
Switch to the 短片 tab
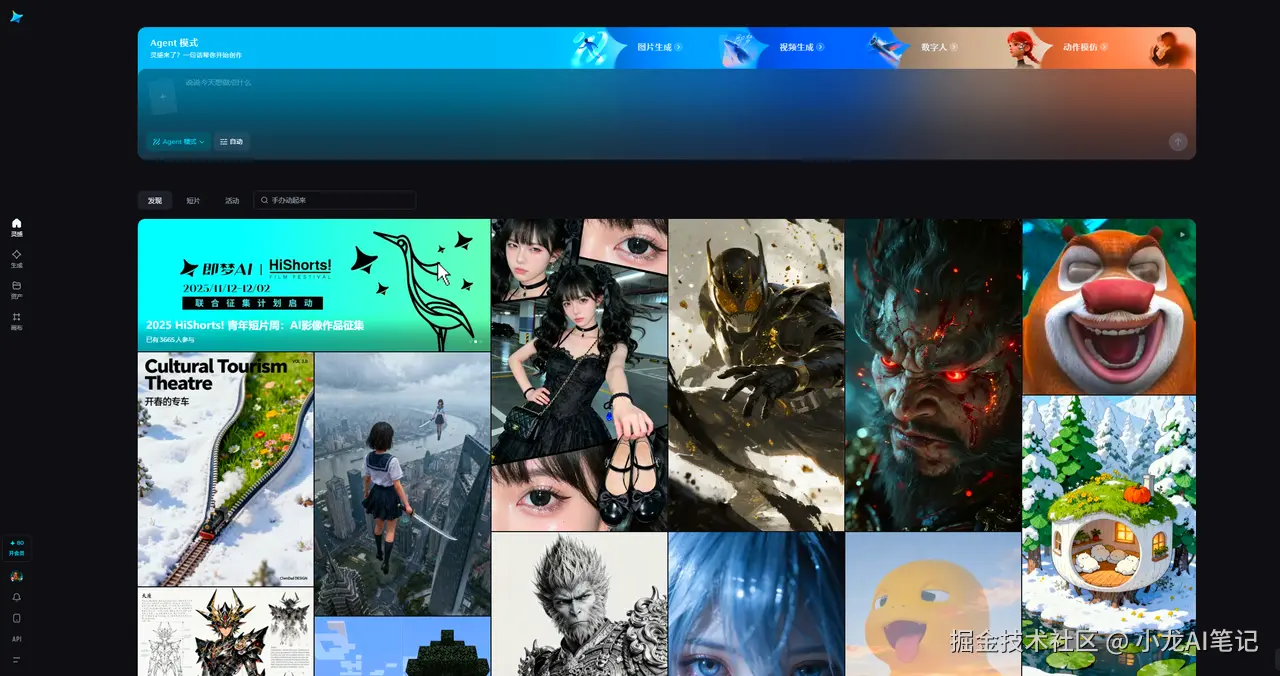(193, 200)
